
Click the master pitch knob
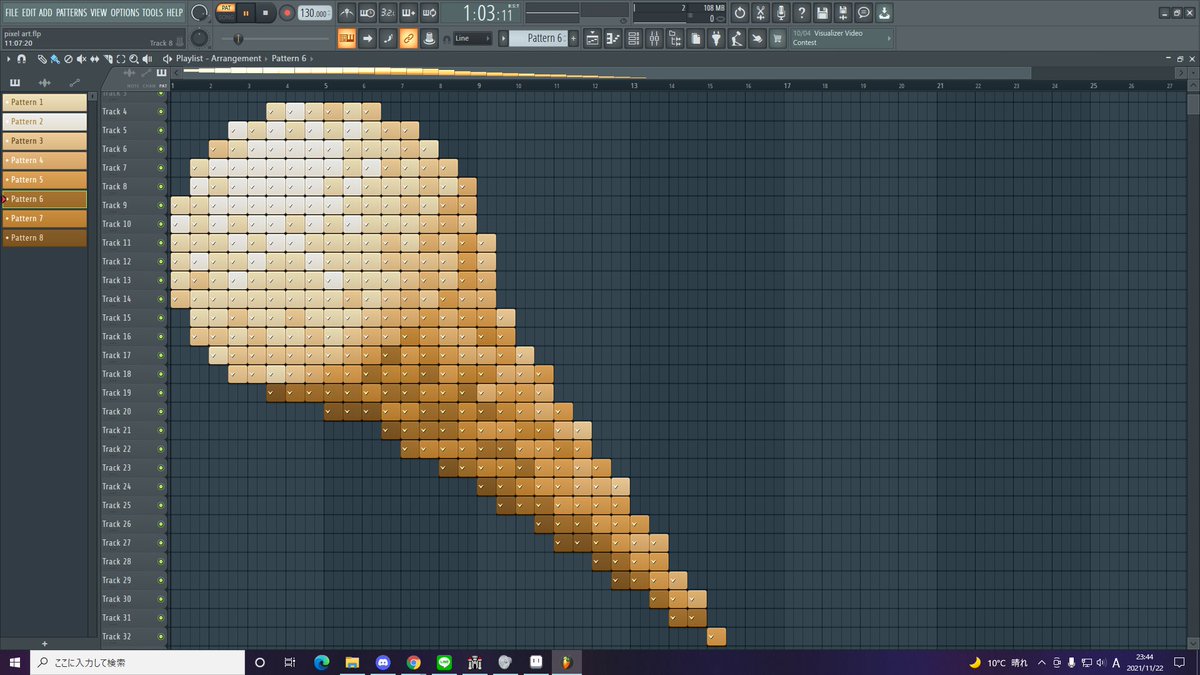(199, 38)
